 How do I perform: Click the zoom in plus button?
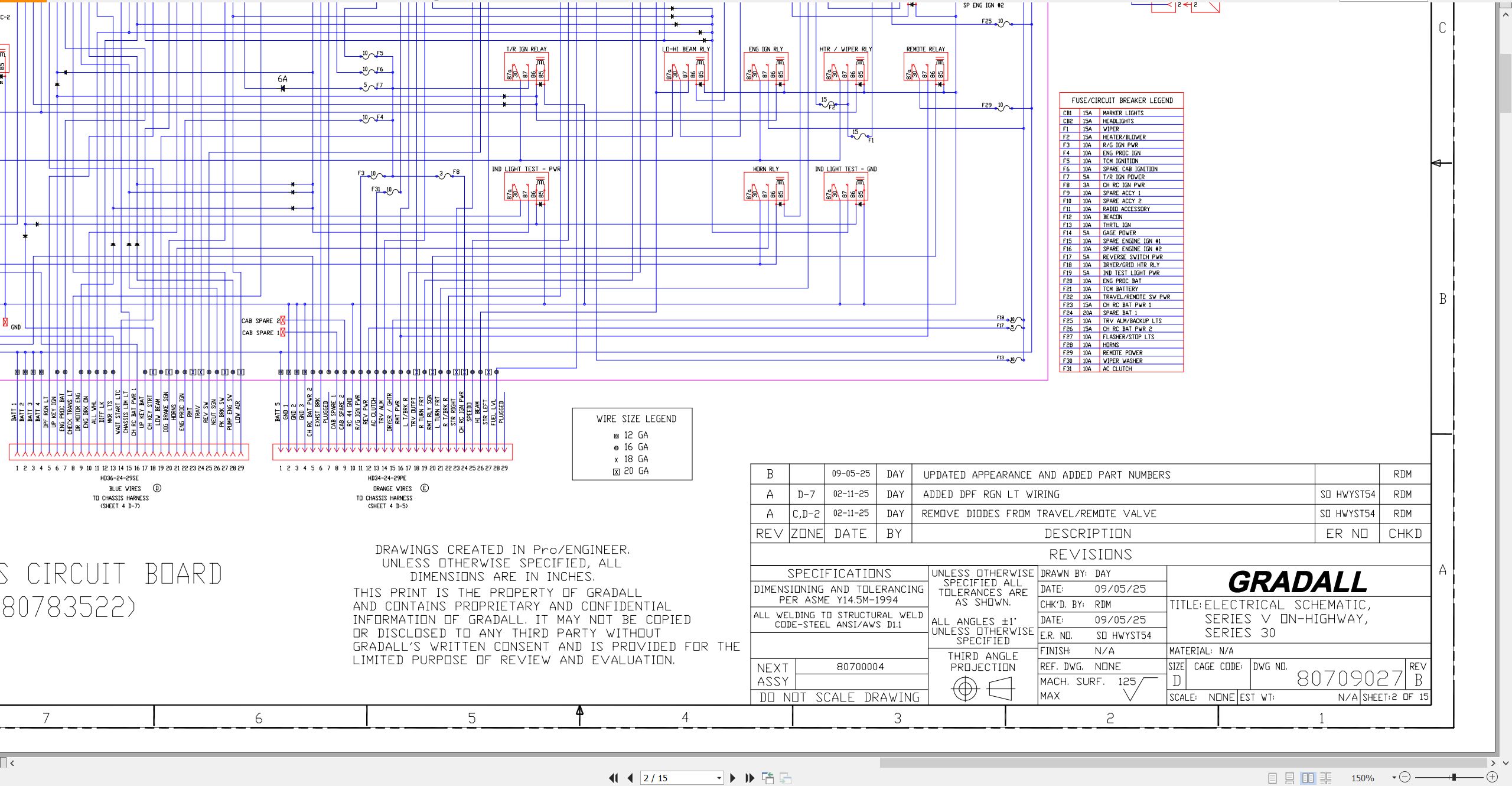tap(1493, 777)
